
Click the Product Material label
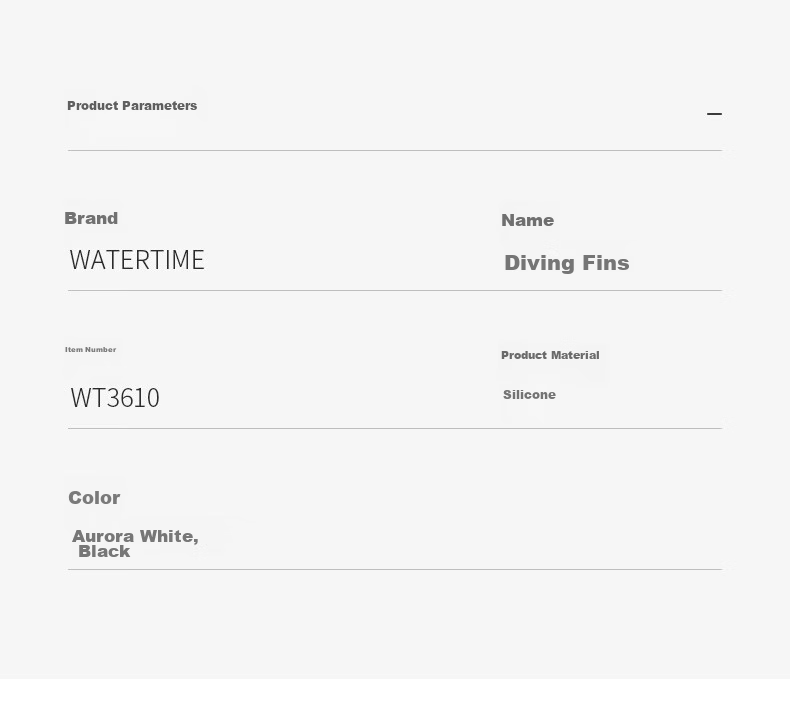point(550,355)
